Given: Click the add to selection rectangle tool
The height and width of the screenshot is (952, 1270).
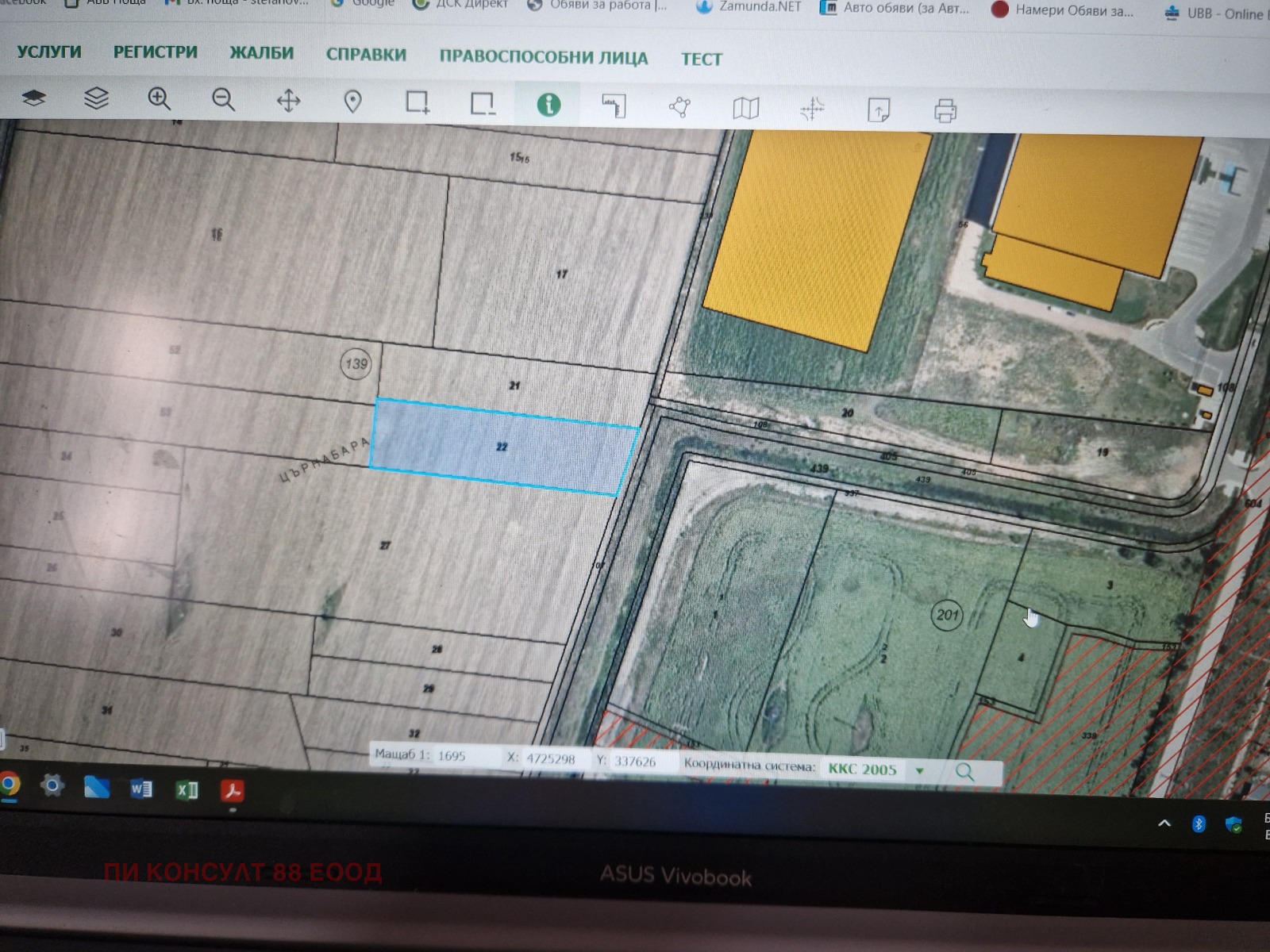Looking at the screenshot, I should point(418,102).
